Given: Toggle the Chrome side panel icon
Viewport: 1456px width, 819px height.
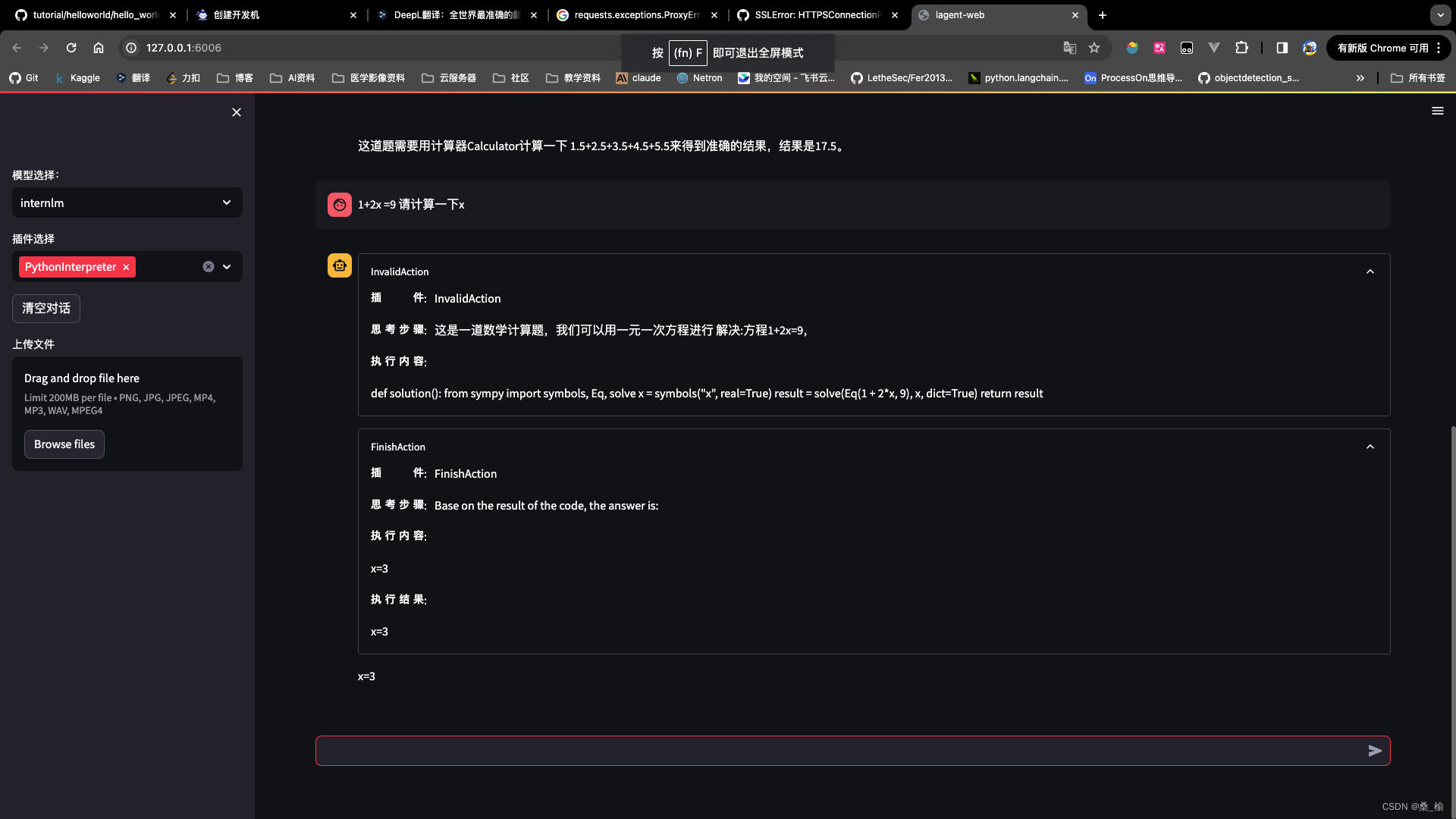Looking at the screenshot, I should (x=1282, y=48).
